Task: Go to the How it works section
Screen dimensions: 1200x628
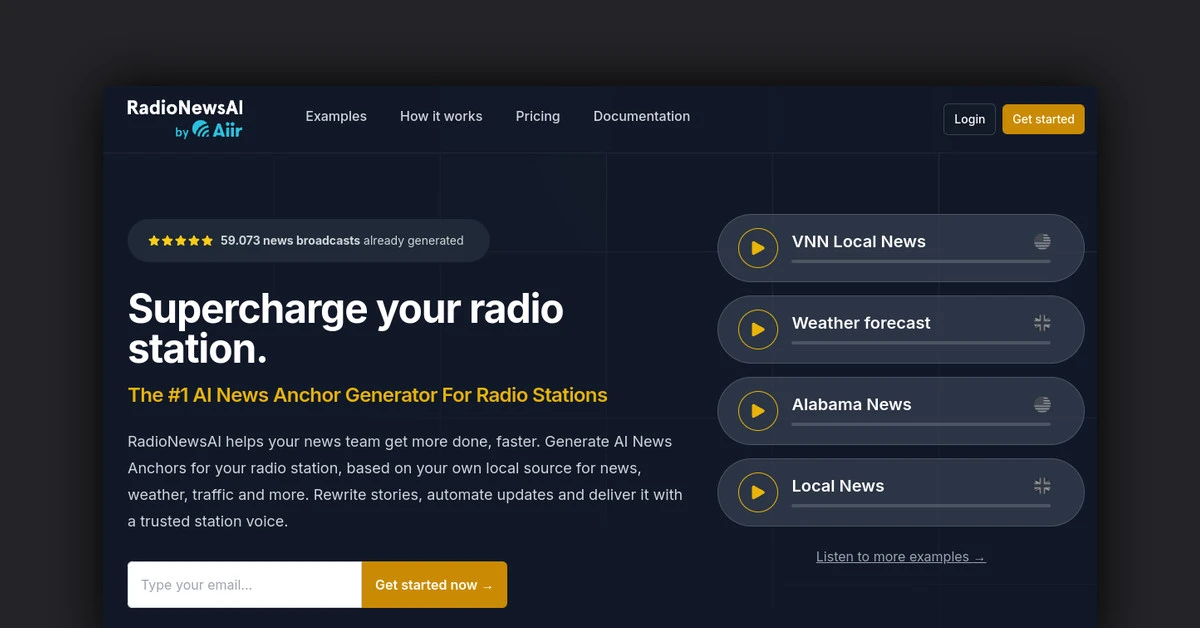Action: (x=441, y=116)
